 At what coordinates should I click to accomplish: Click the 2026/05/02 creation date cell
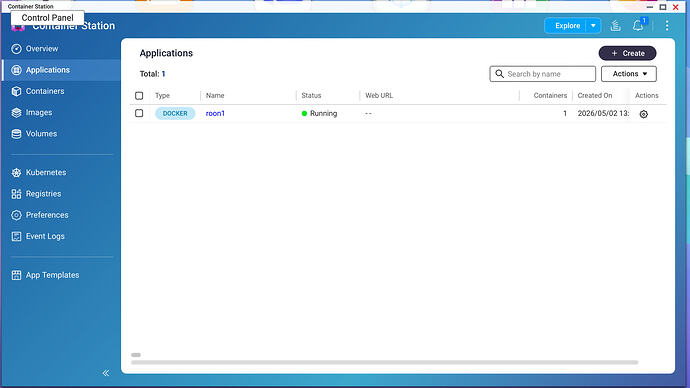pos(603,113)
